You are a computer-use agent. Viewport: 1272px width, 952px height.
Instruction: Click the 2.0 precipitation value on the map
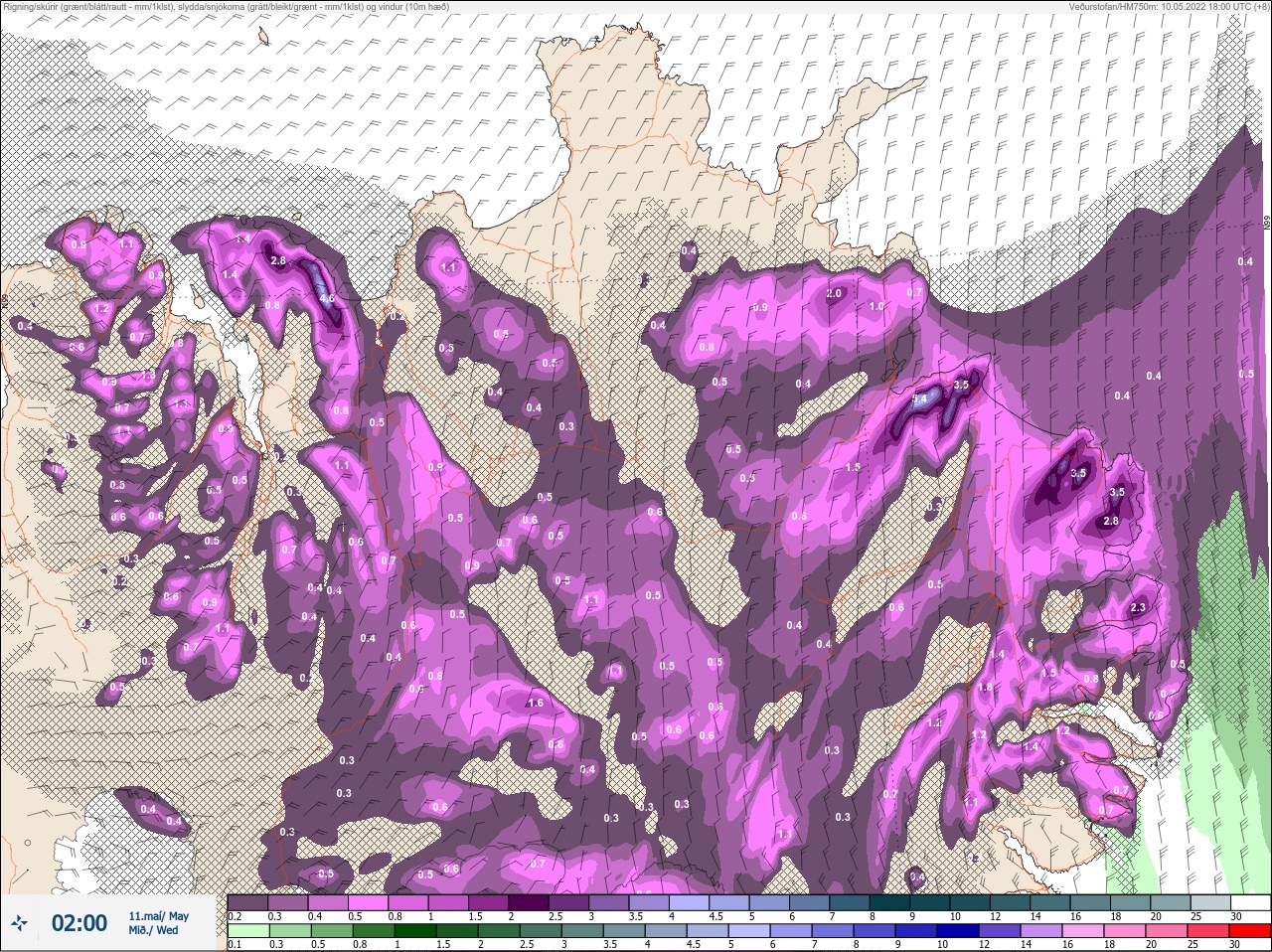[x=834, y=293]
